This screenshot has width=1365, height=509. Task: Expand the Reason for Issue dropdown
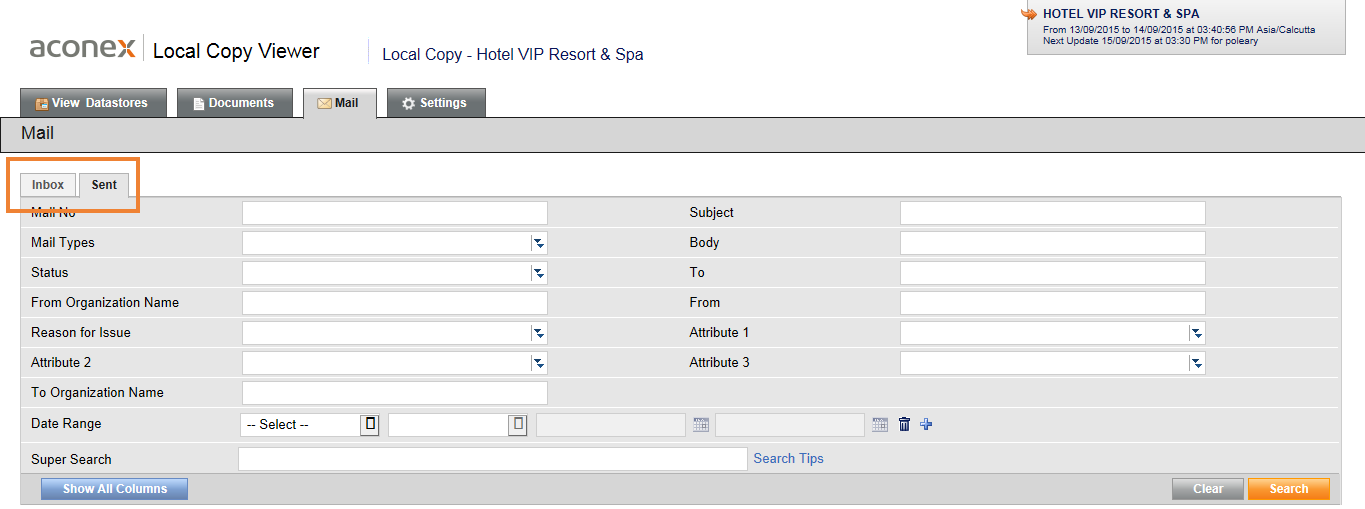tap(538, 333)
